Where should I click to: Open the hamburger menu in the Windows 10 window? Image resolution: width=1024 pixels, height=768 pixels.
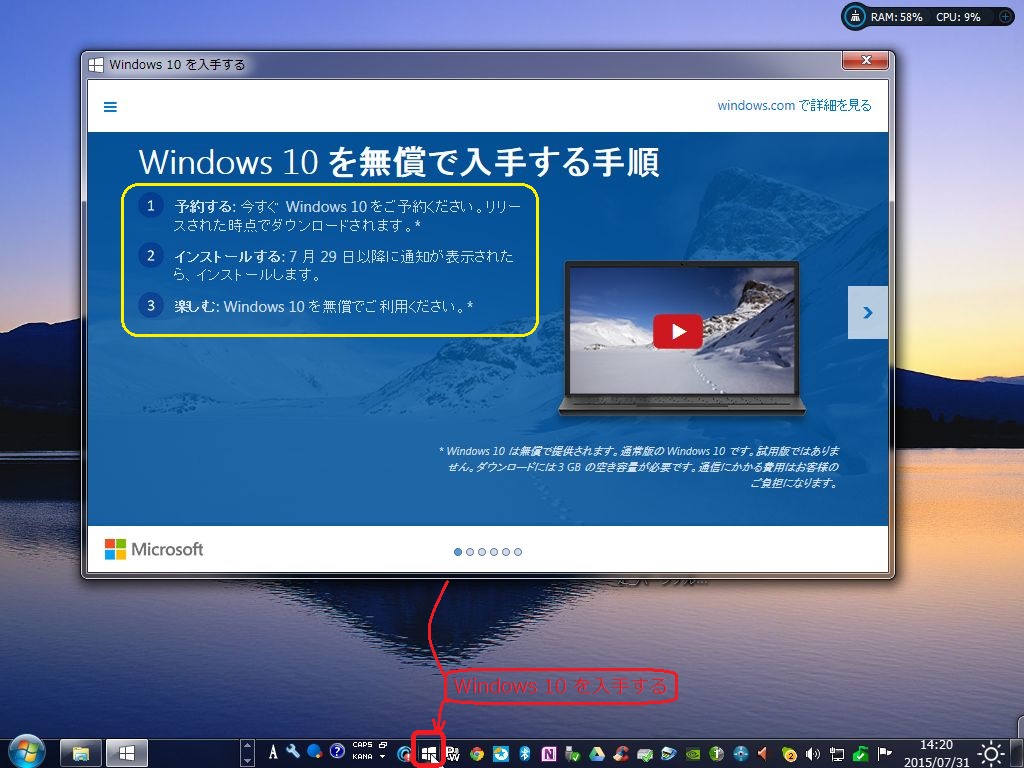coord(110,106)
